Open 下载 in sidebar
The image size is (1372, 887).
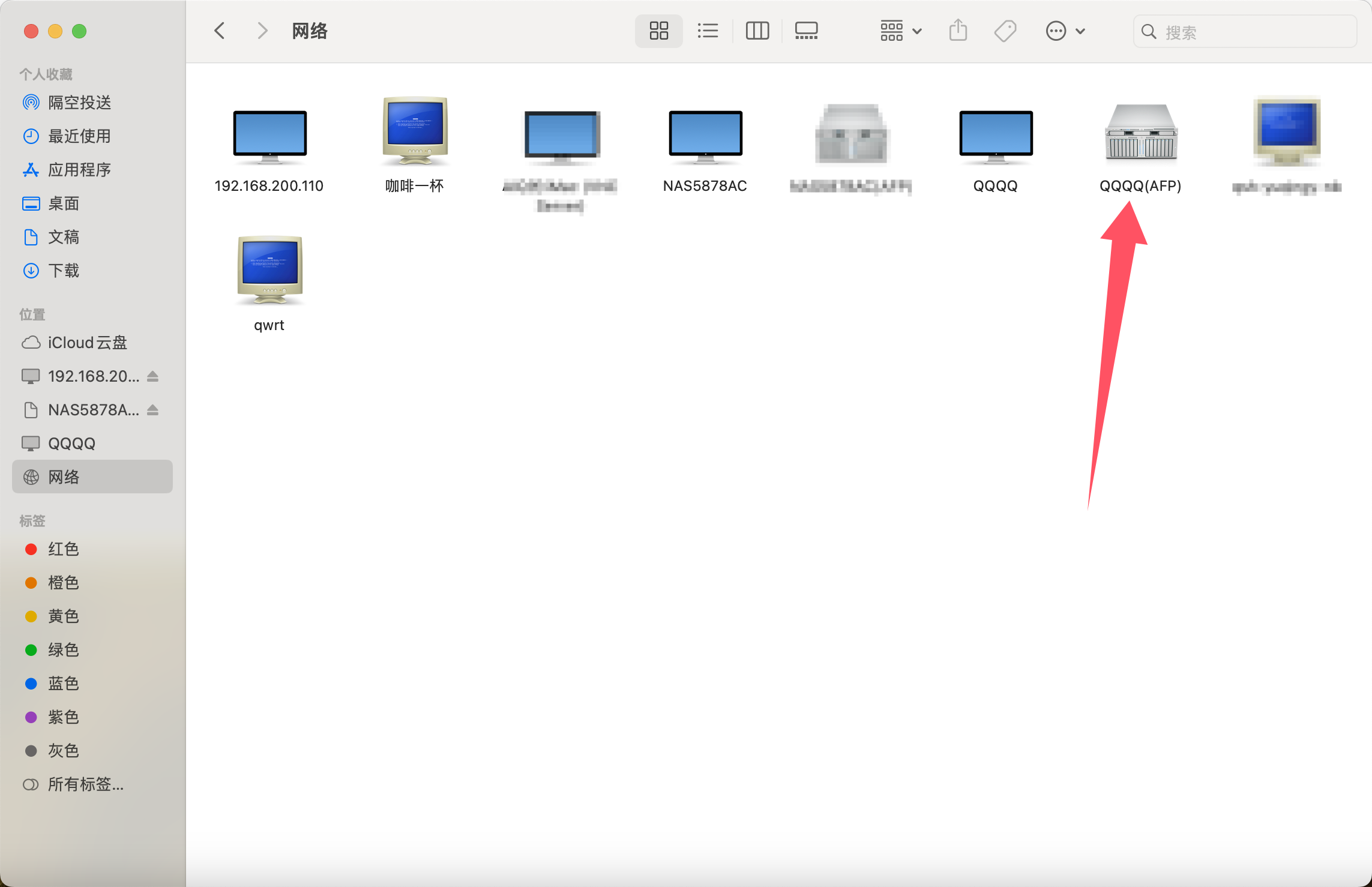click(92, 271)
